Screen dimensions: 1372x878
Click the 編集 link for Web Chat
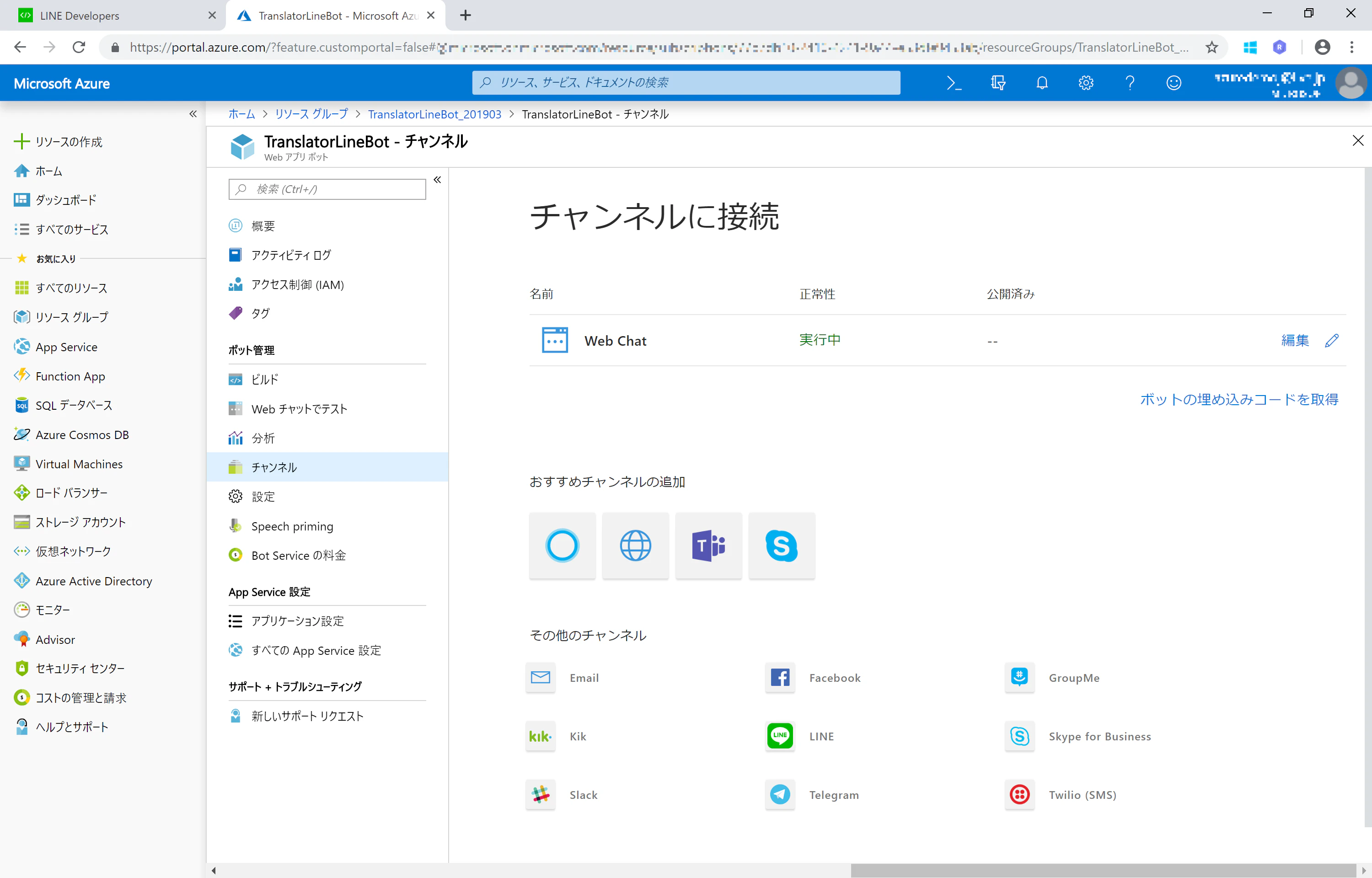(1294, 340)
